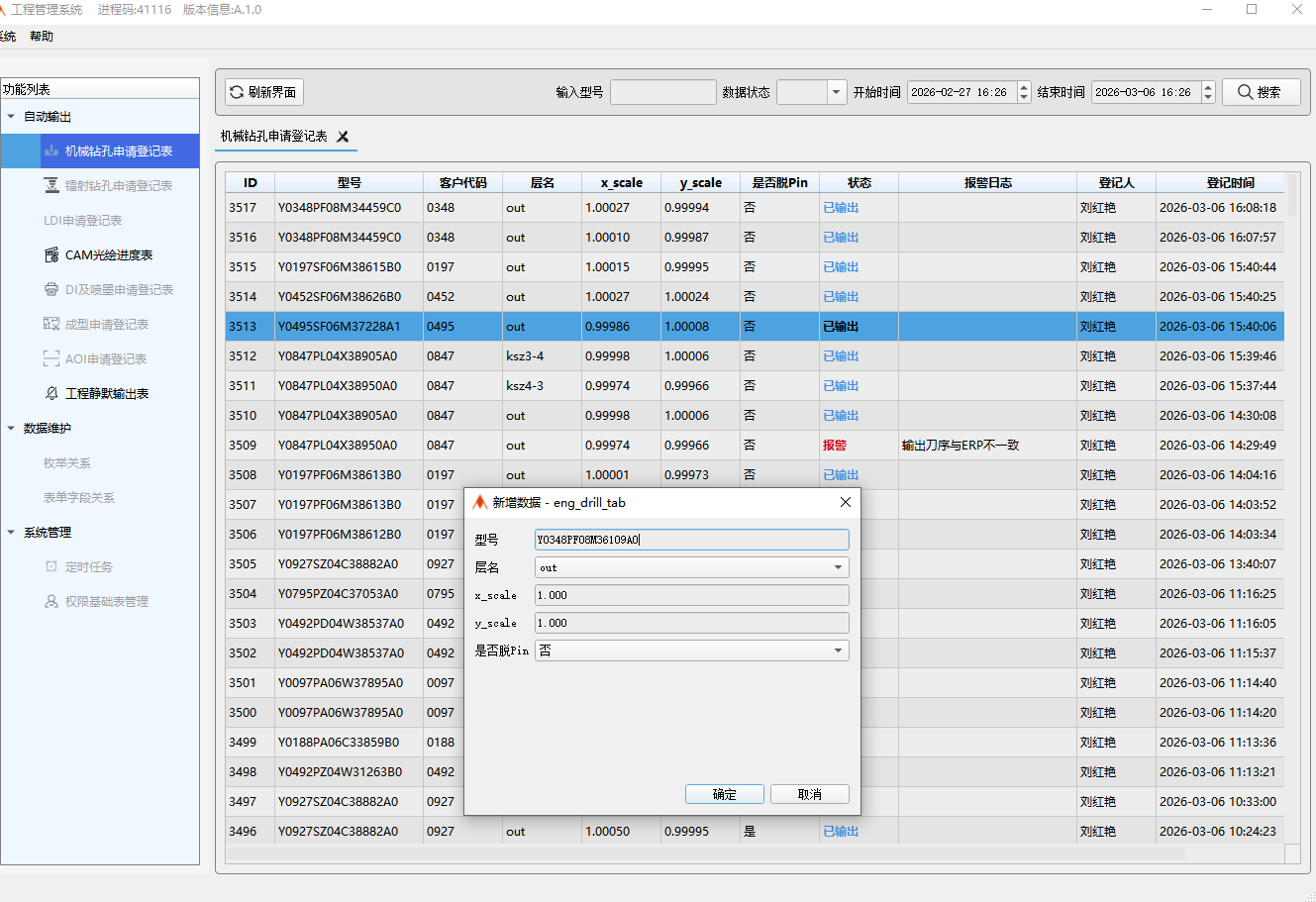
Task: Open the 帮助 menu
Action: point(42,37)
